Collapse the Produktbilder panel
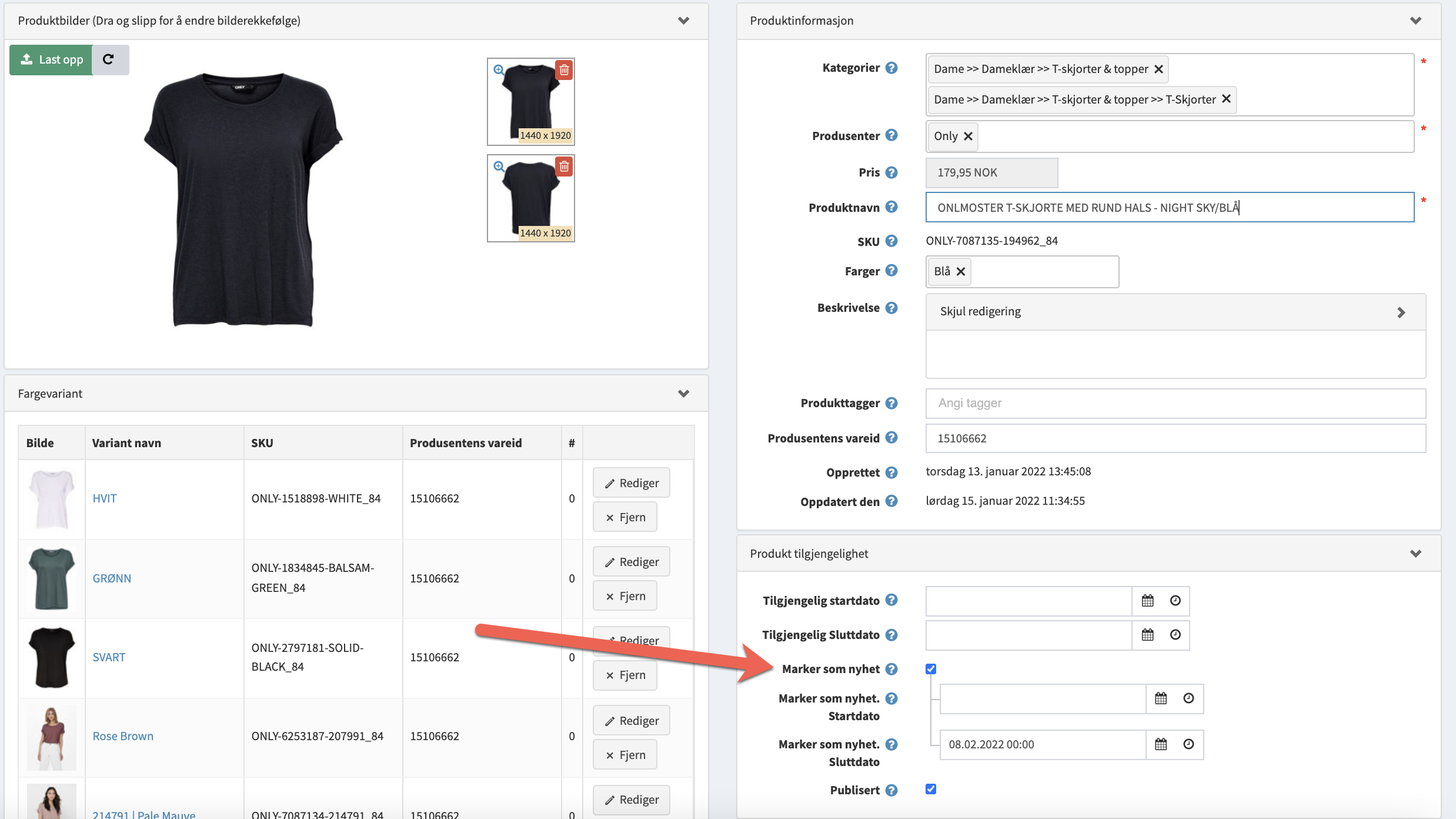This screenshot has width=1456, height=819. [x=683, y=21]
